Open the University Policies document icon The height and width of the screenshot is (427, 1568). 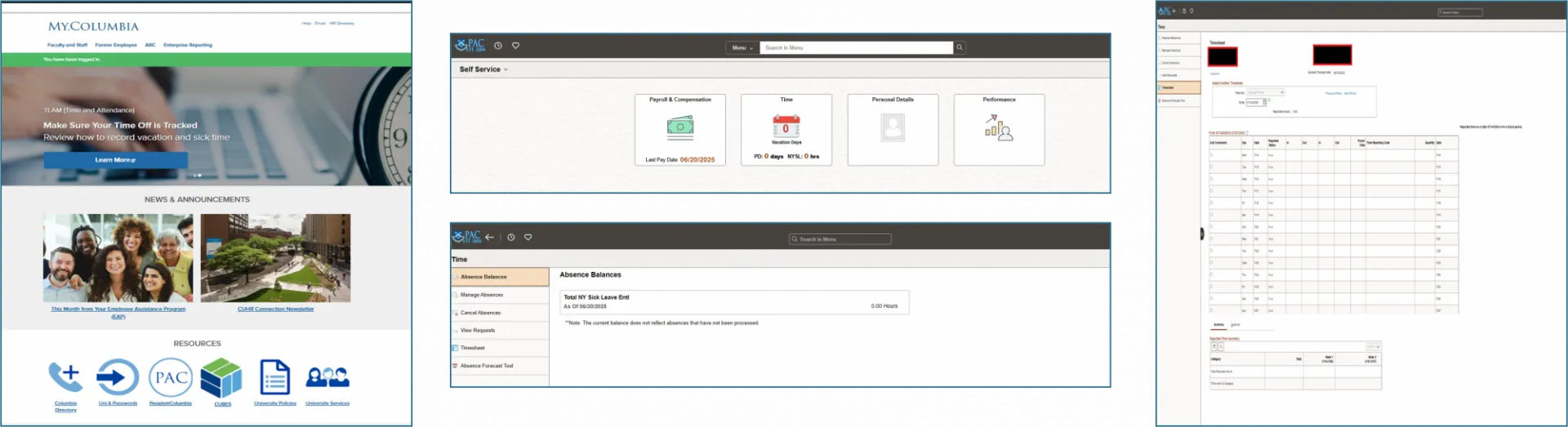pos(275,377)
